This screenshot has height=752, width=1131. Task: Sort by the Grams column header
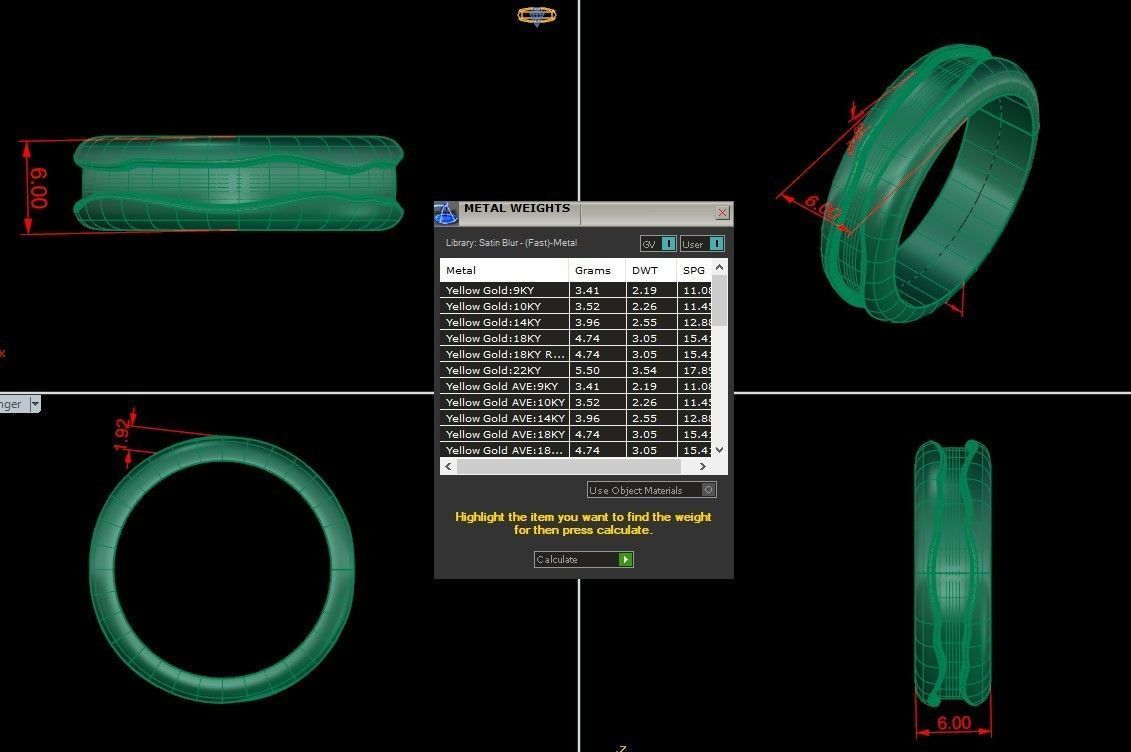click(x=597, y=270)
